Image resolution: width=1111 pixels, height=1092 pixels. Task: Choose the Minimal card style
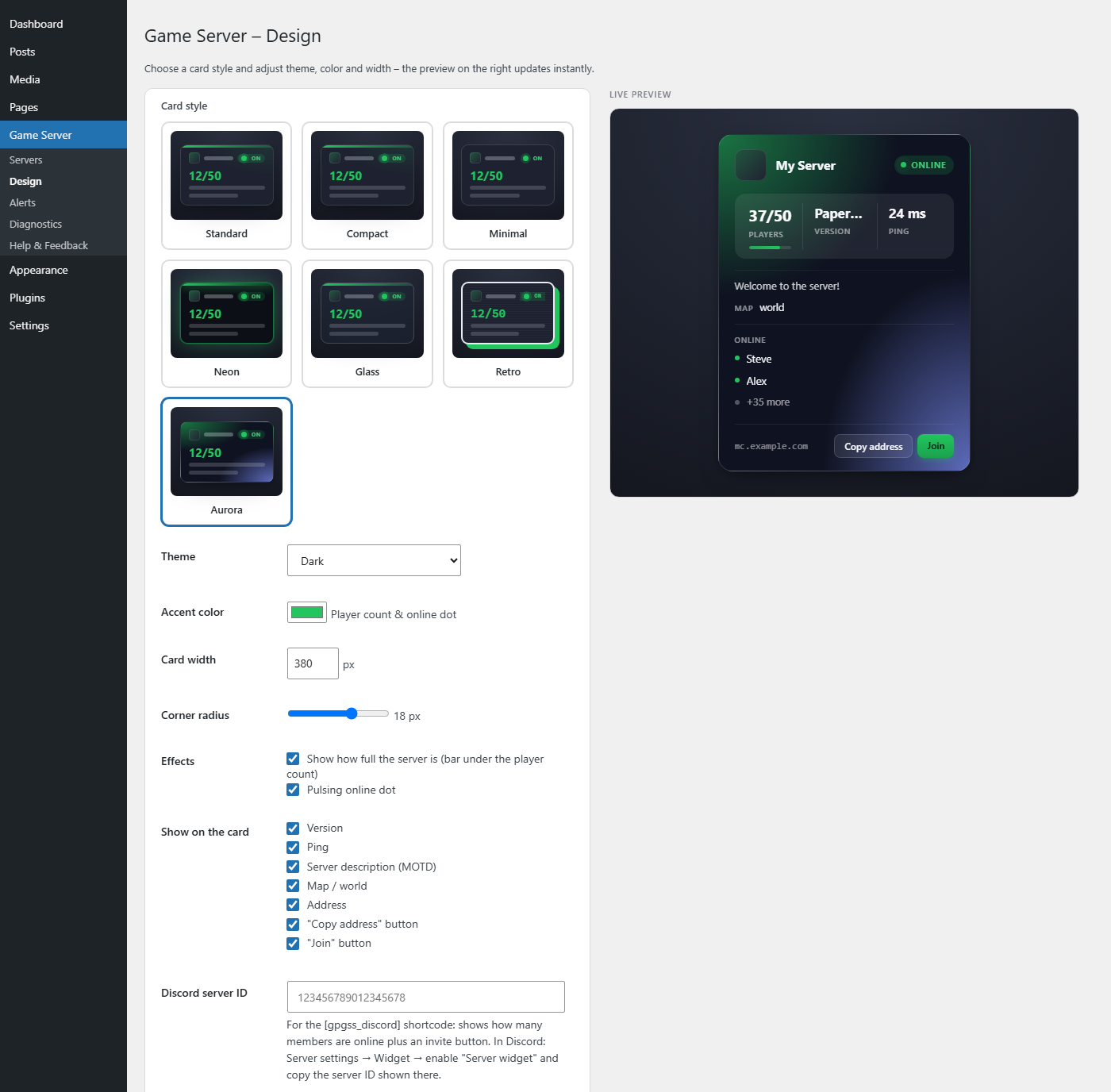click(x=508, y=186)
